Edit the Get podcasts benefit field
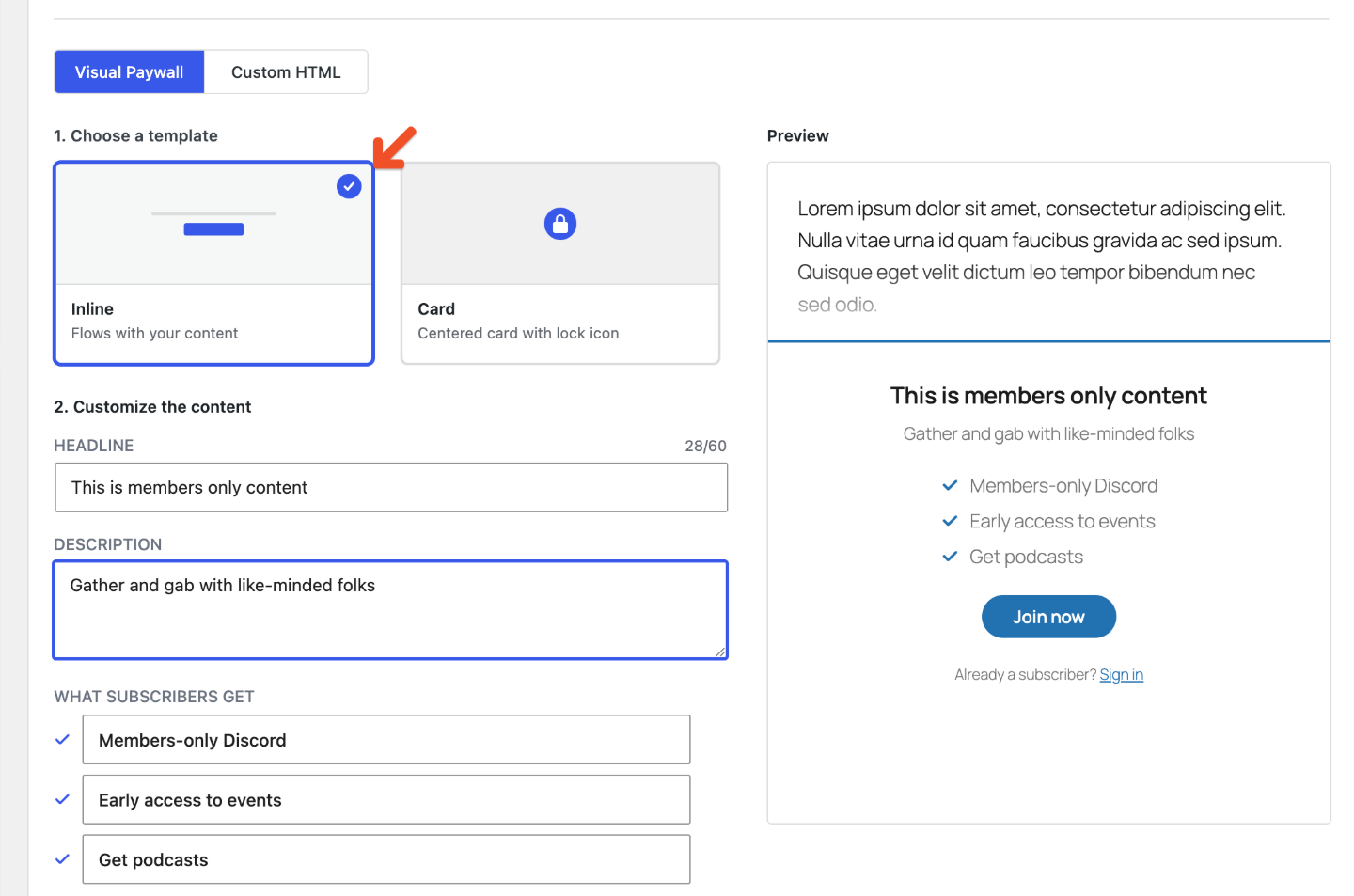 [x=386, y=859]
